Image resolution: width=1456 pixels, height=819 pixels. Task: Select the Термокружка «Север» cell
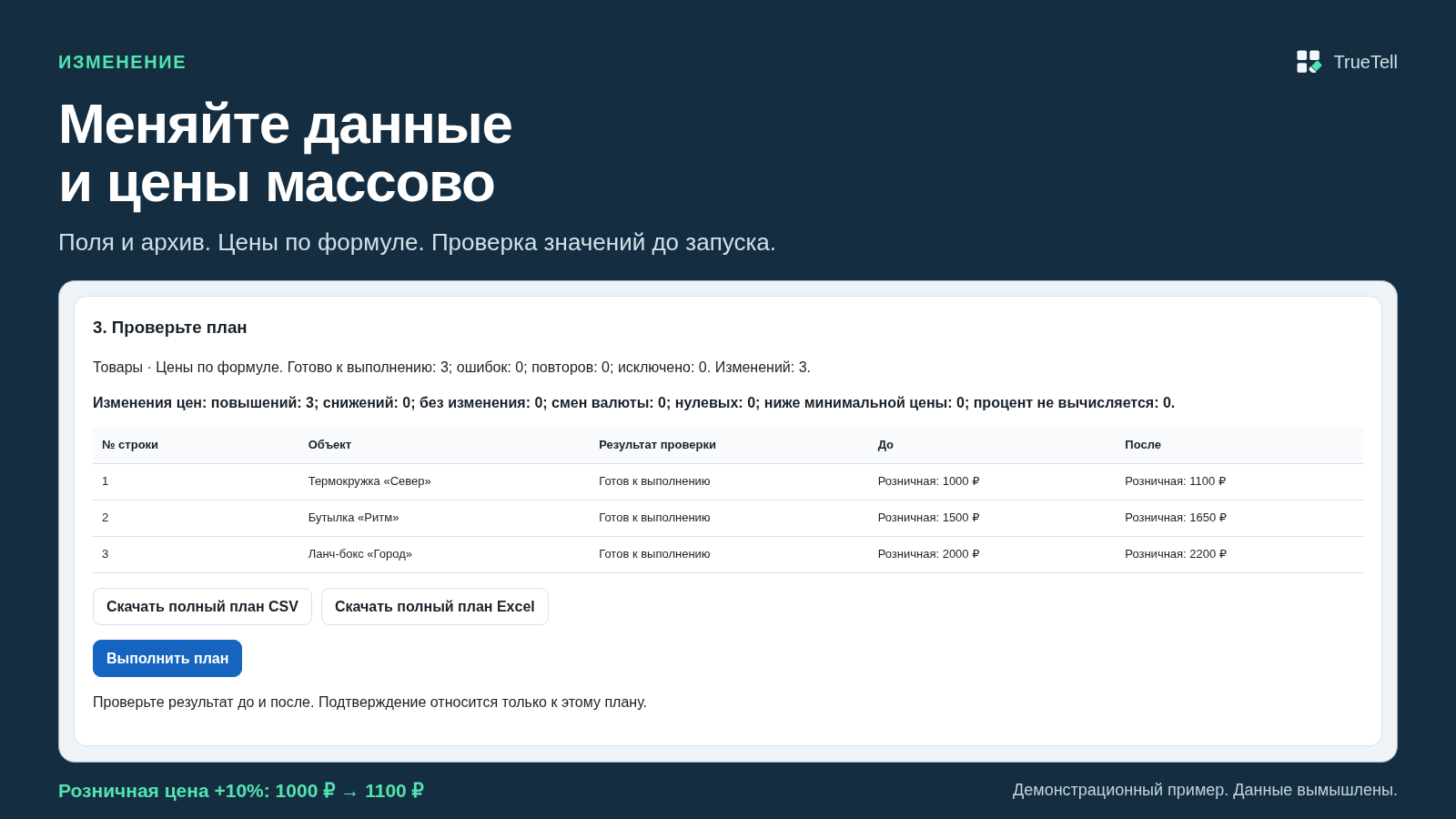[369, 481]
